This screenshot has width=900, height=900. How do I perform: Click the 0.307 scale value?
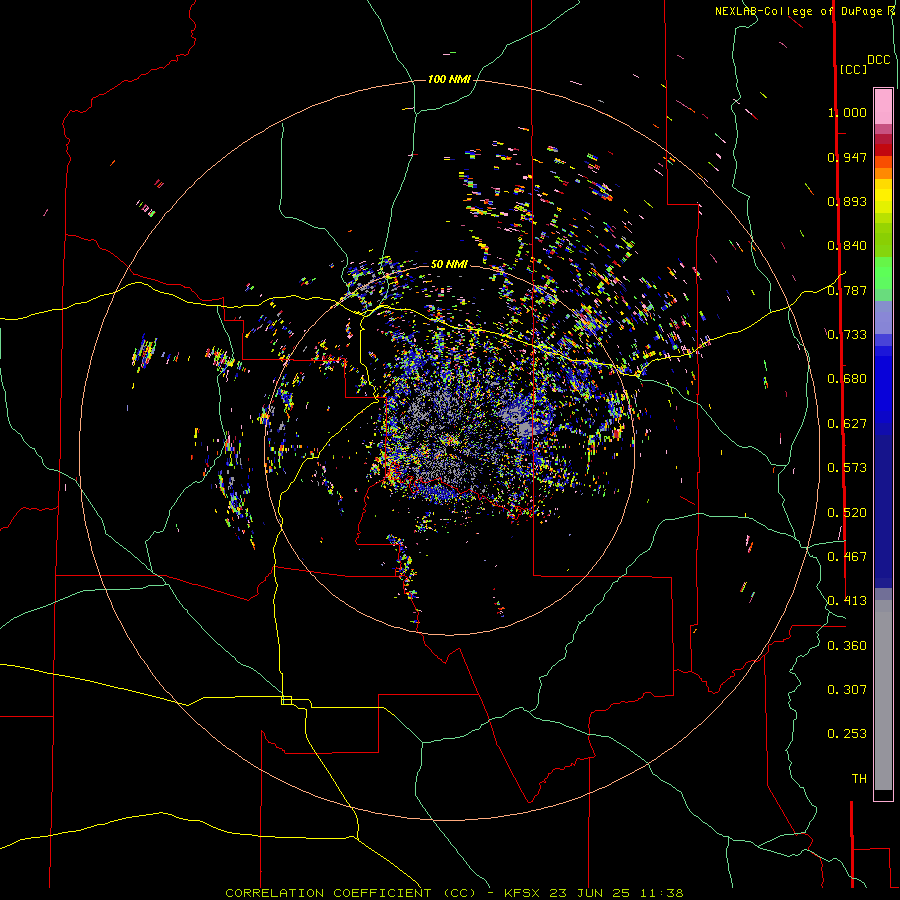click(847, 690)
